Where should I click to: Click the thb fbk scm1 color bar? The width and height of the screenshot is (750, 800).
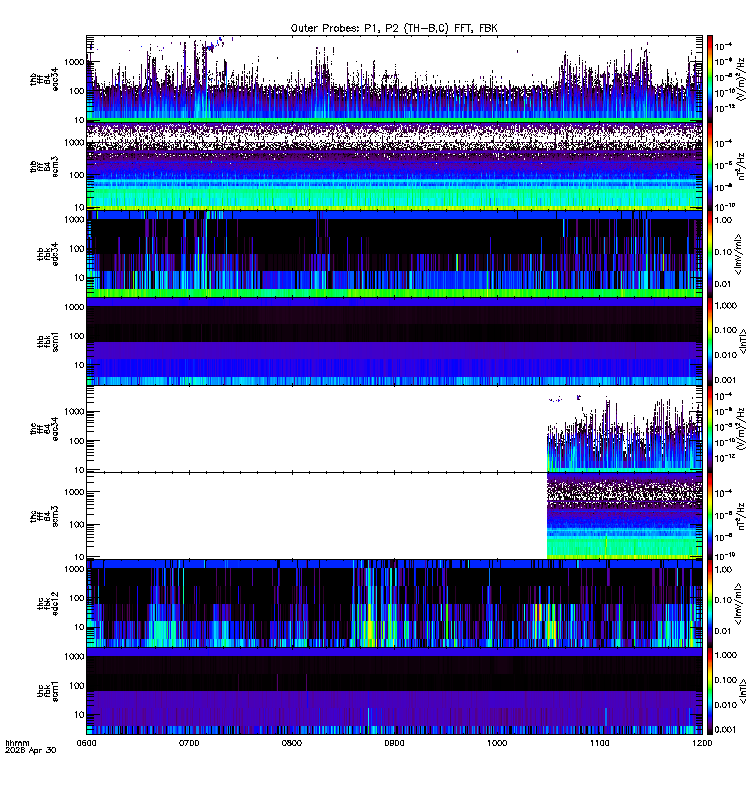click(709, 341)
